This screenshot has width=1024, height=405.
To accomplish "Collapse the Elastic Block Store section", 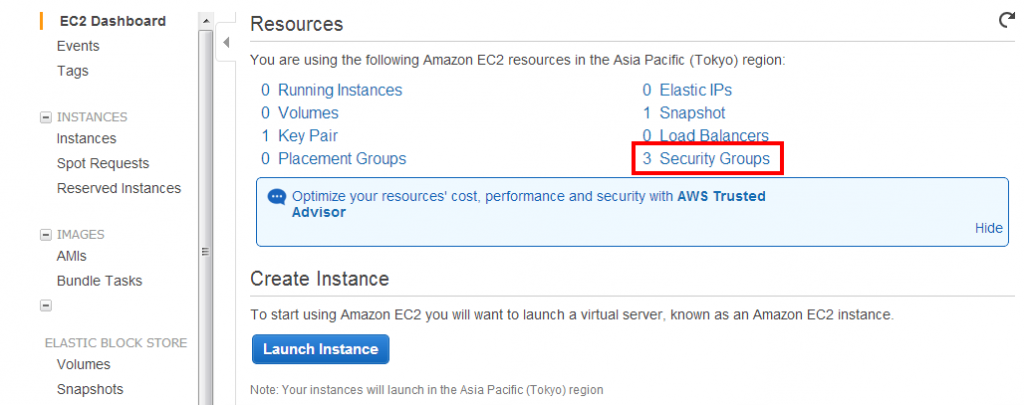I will (46, 305).
